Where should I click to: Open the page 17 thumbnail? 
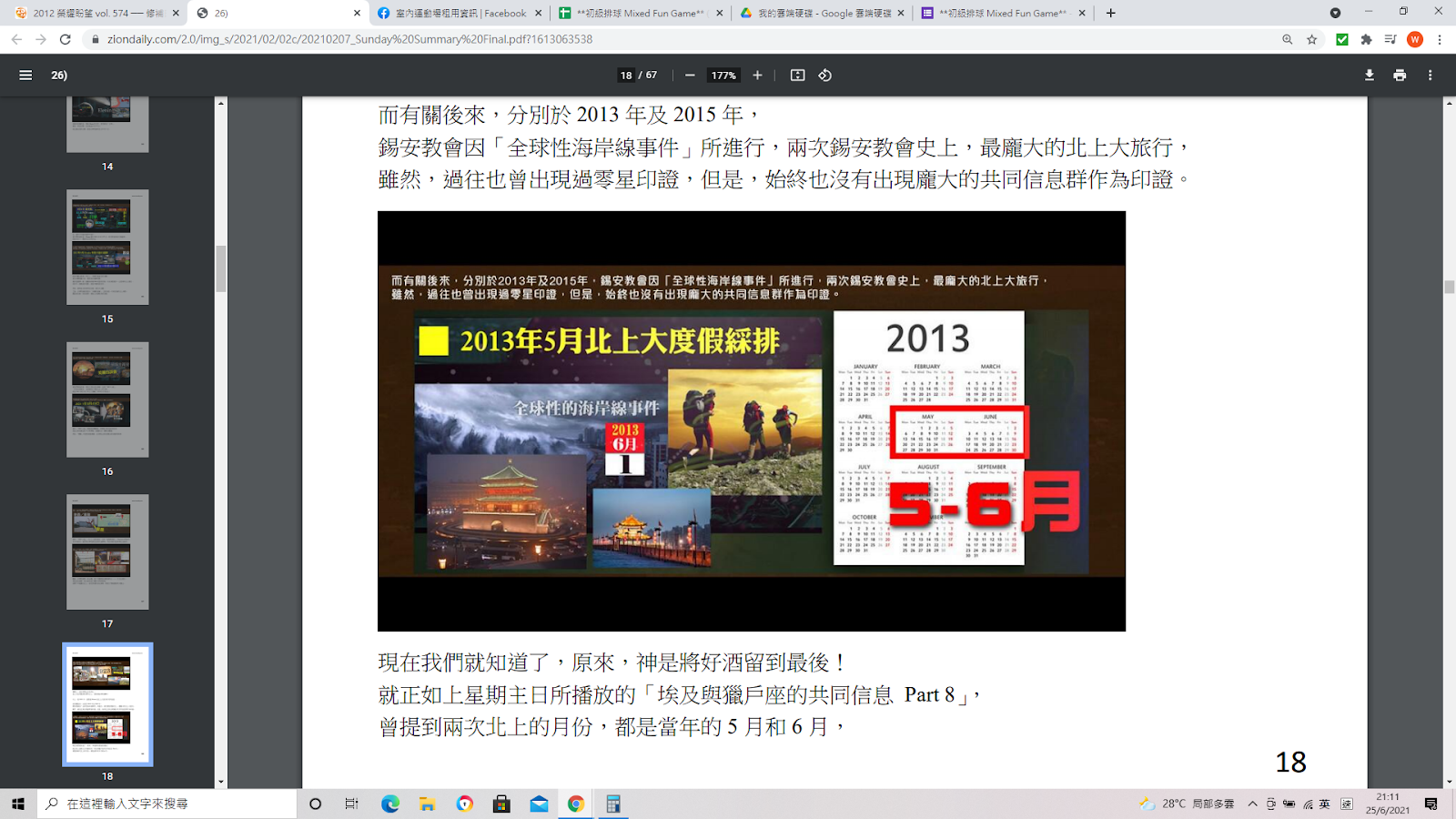[x=107, y=551]
